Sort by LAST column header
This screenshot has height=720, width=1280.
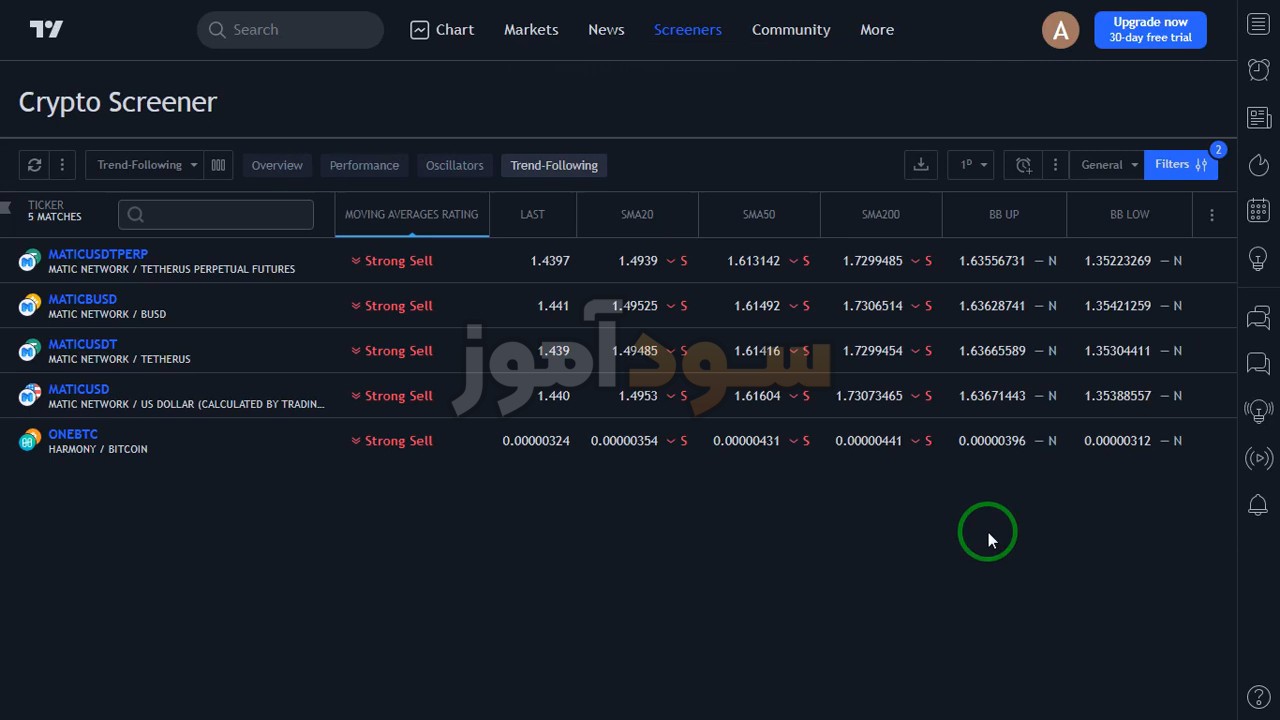532,214
